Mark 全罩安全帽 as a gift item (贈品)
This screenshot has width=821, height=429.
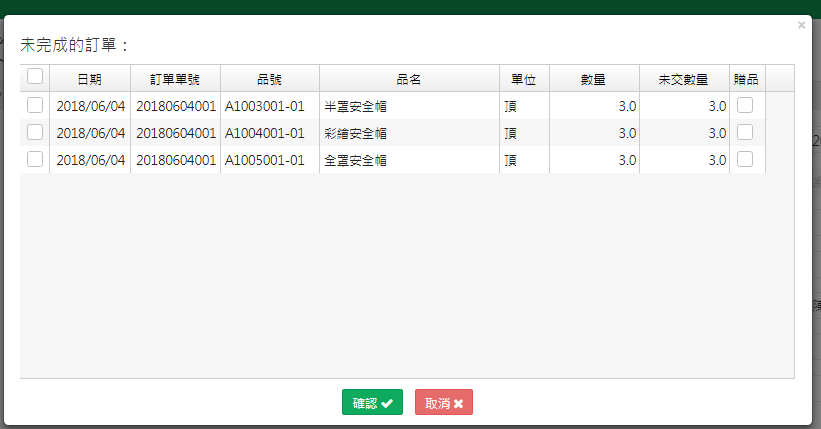[x=745, y=159]
